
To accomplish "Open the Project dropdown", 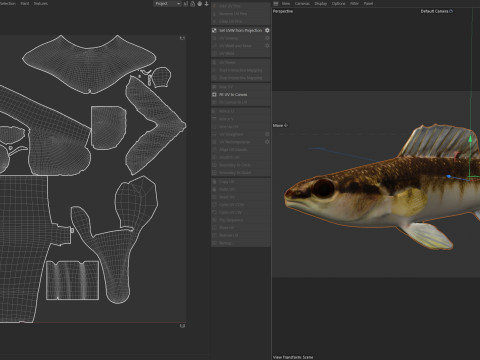I will point(167,4).
